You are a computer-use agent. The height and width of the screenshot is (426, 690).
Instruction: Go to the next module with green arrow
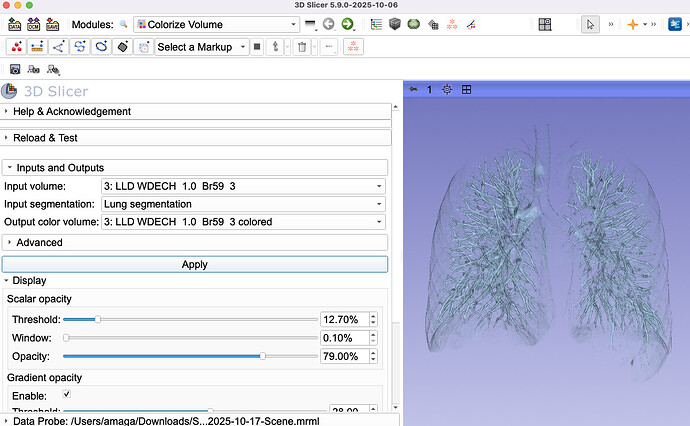pos(348,24)
